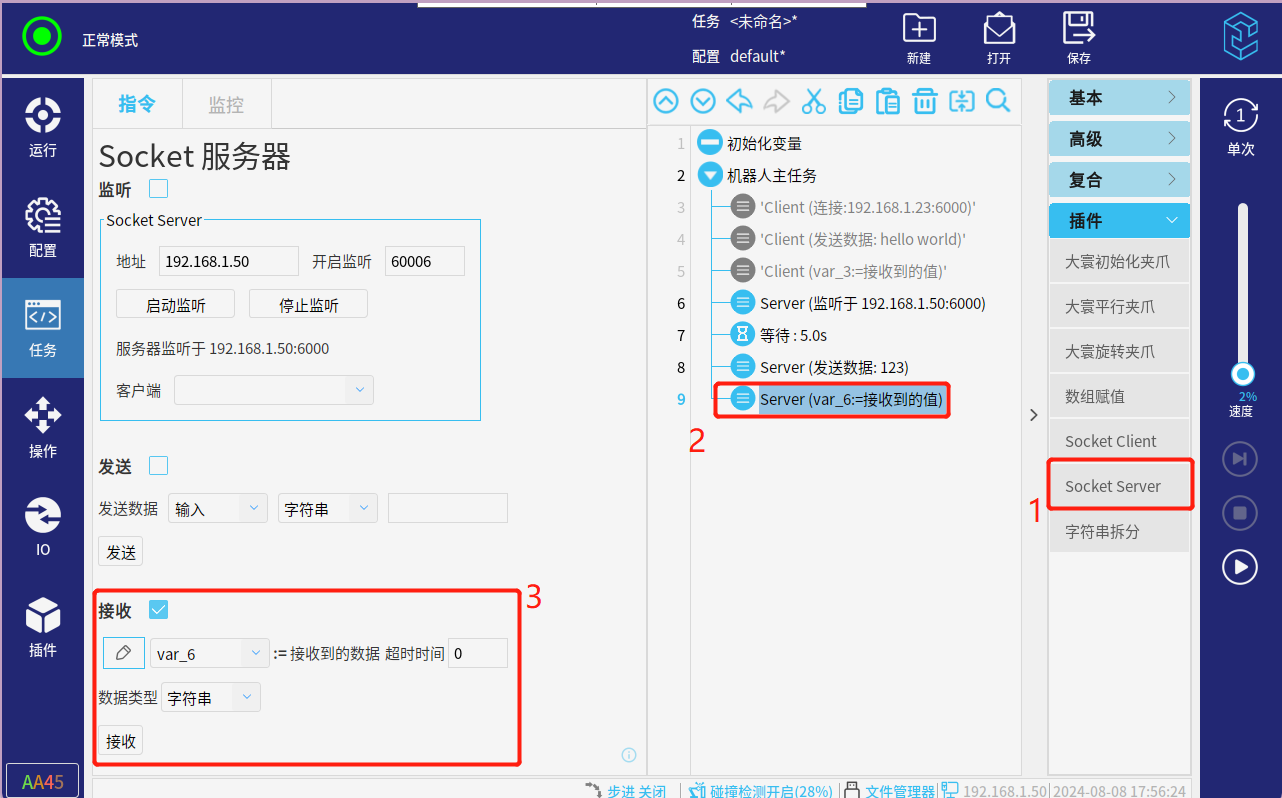
Task: Uncheck the 接收 checkbox
Action: 158,609
